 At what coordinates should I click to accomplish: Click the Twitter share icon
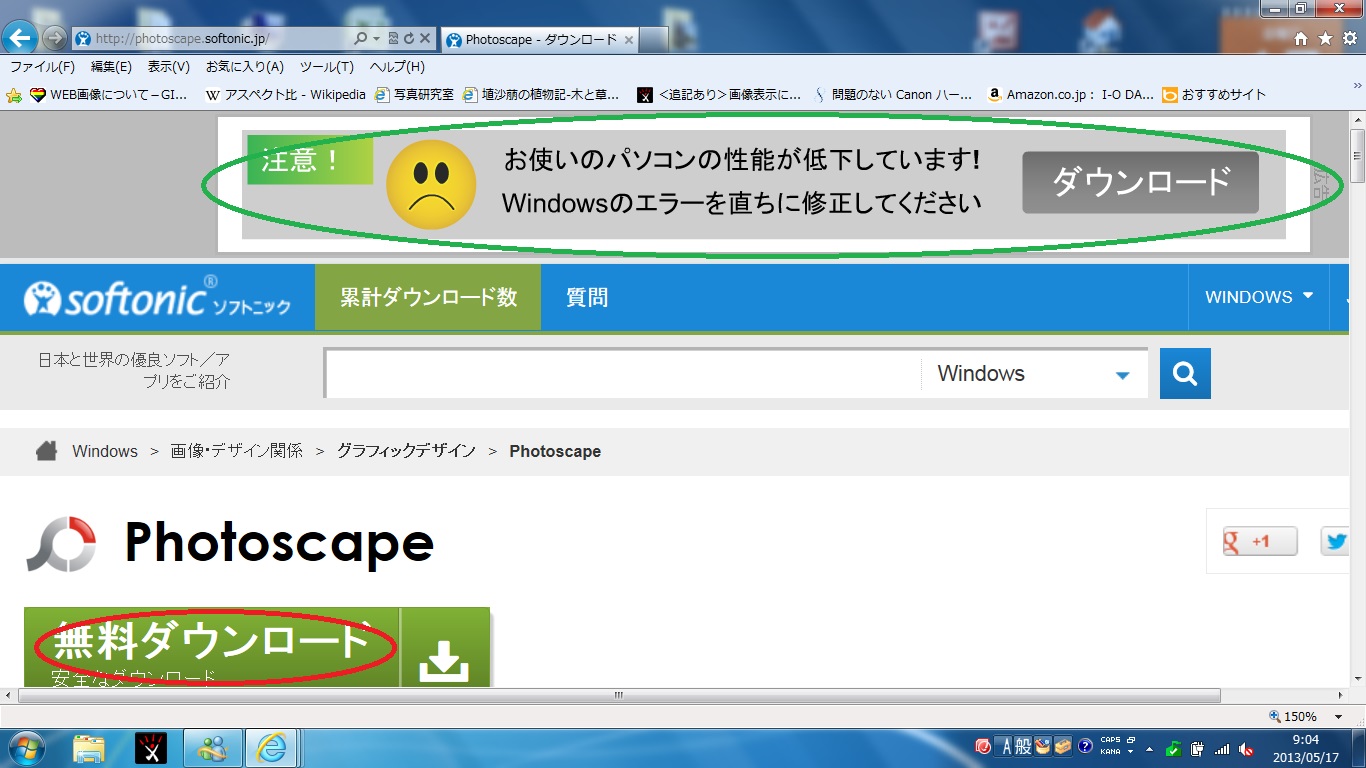pyautogui.click(x=1336, y=541)
